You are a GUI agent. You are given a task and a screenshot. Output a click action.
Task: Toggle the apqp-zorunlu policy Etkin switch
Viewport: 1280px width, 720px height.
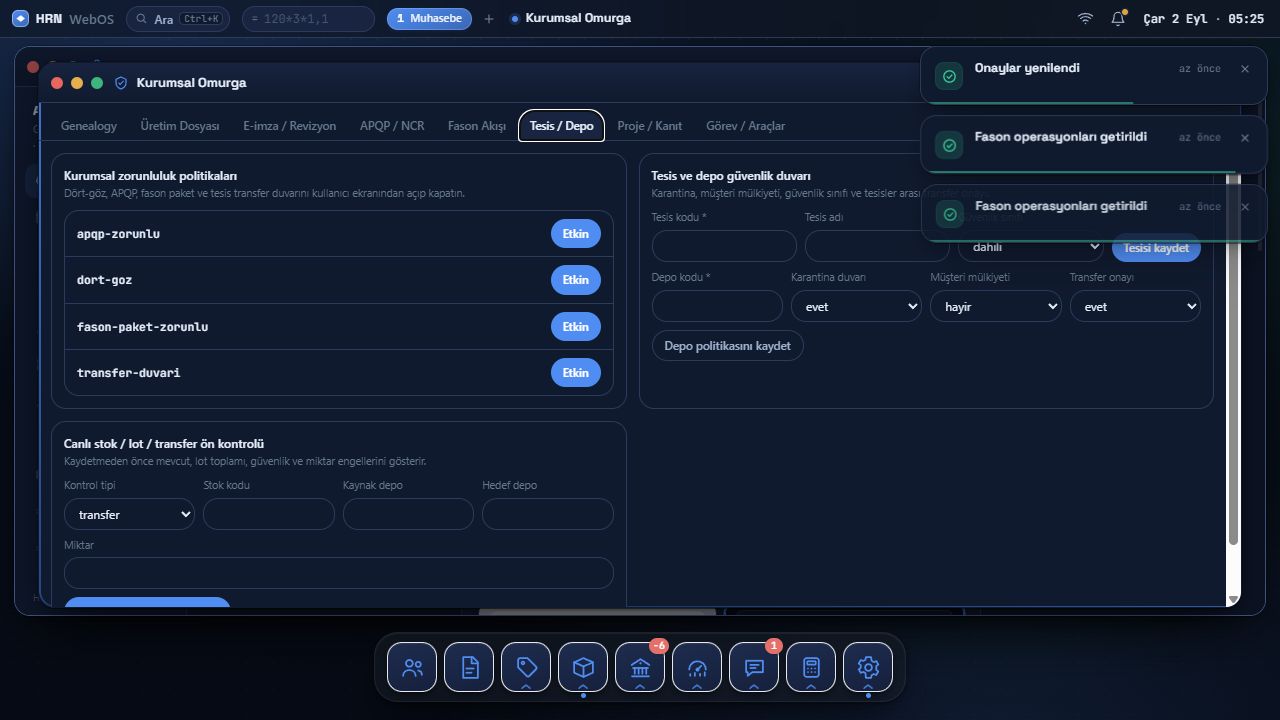(576, 234)
